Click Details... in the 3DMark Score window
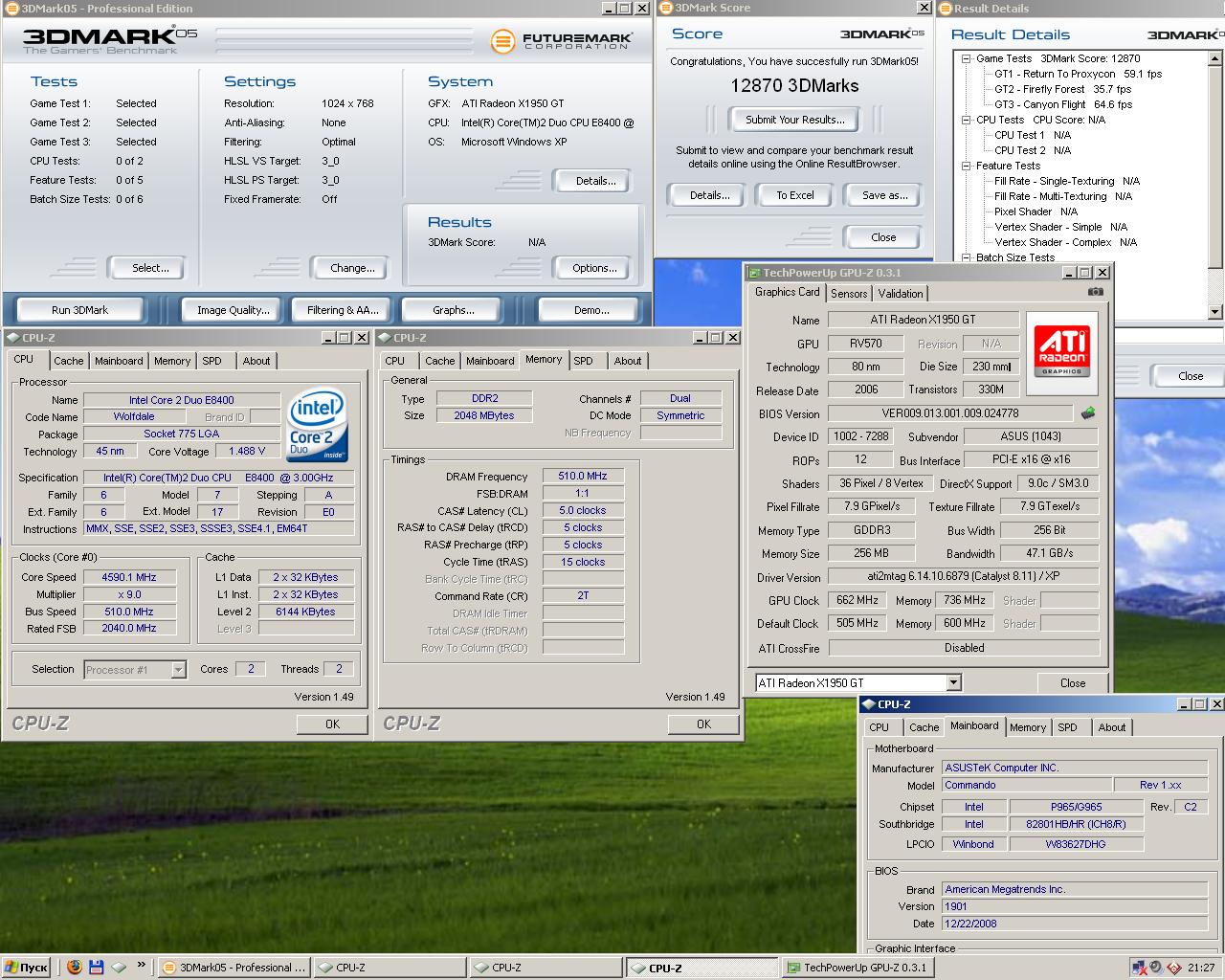This screenshot has height=980, width=1225. (x=709, y=195)
